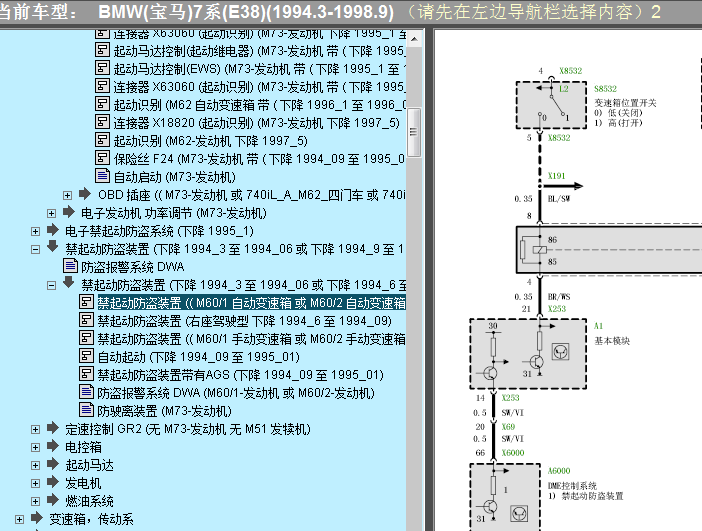Click the tree panel scrollbar up arrow

pyautogui.click(x=415, y=39)
